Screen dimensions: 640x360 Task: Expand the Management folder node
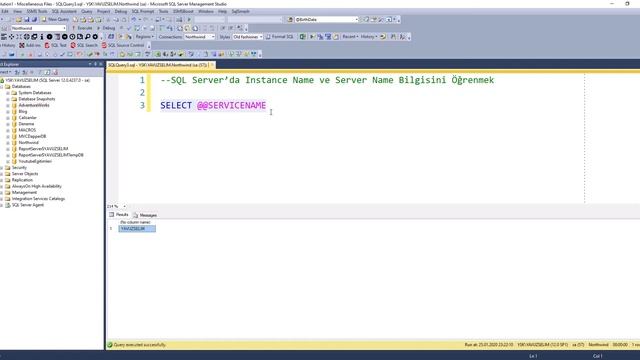point(2,193)
